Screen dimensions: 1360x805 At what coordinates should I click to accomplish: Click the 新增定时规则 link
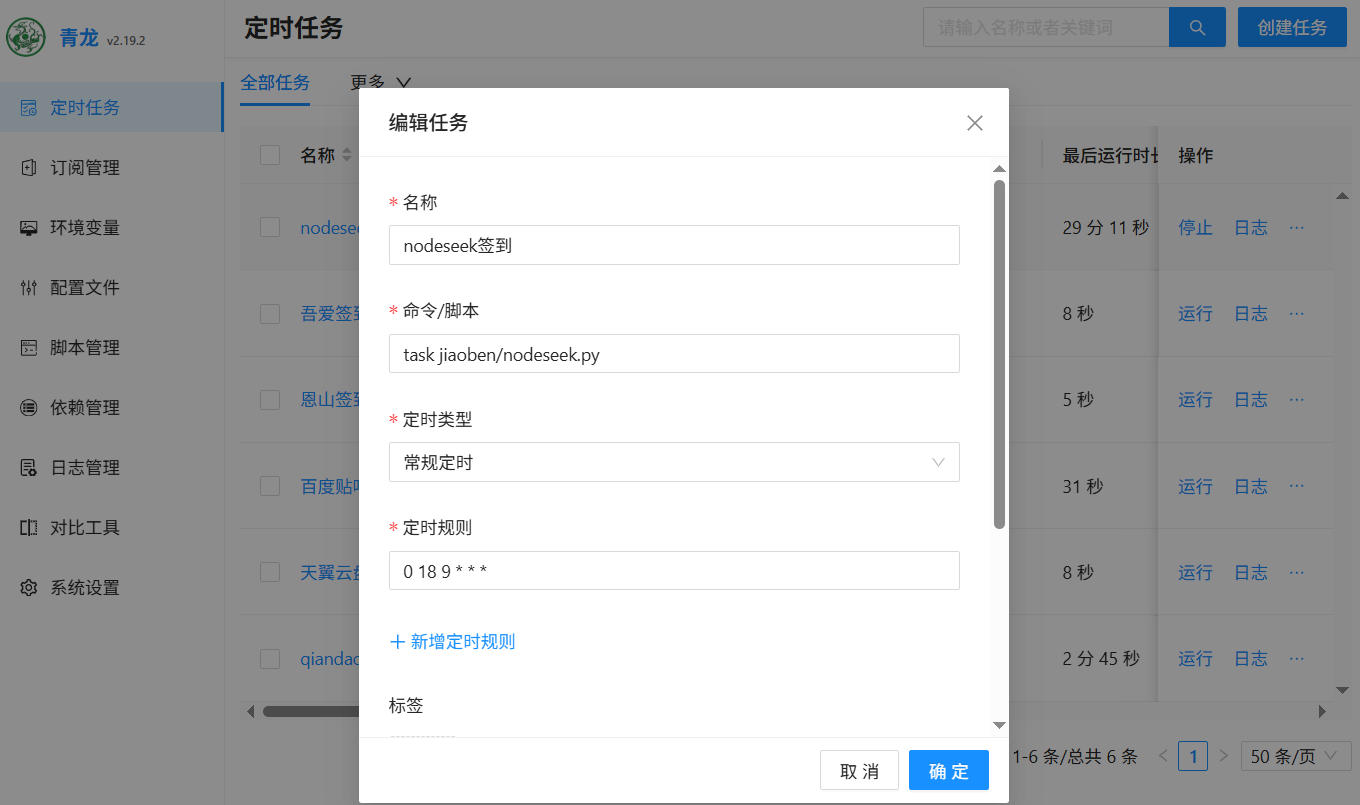pos(453,642)
